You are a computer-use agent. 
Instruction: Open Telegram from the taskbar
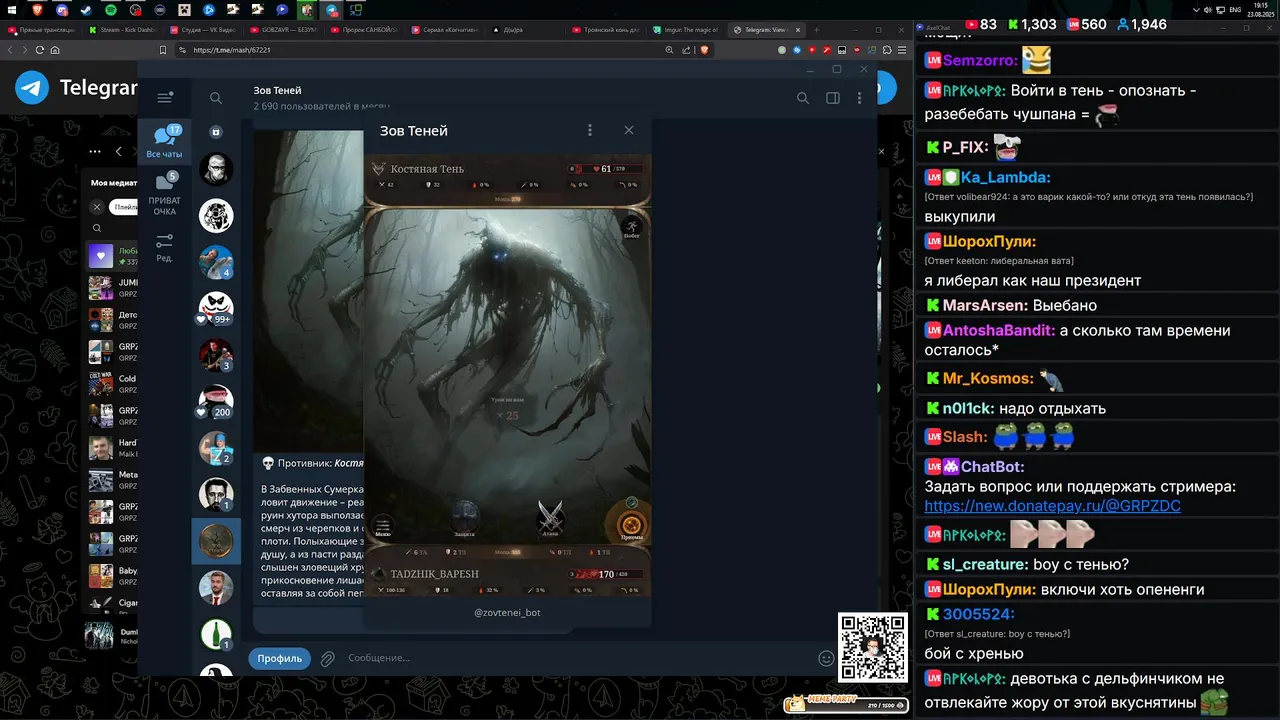[x=331, y=10]
